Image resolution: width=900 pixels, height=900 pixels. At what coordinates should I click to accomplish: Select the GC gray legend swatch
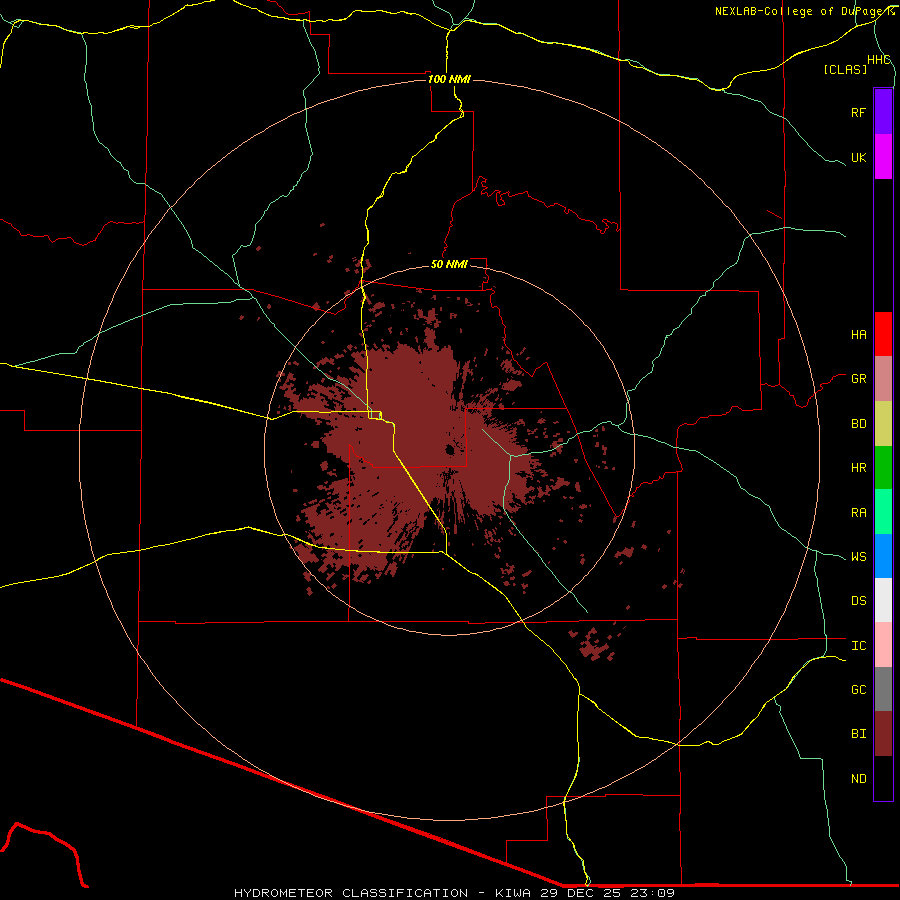point(883,689)
